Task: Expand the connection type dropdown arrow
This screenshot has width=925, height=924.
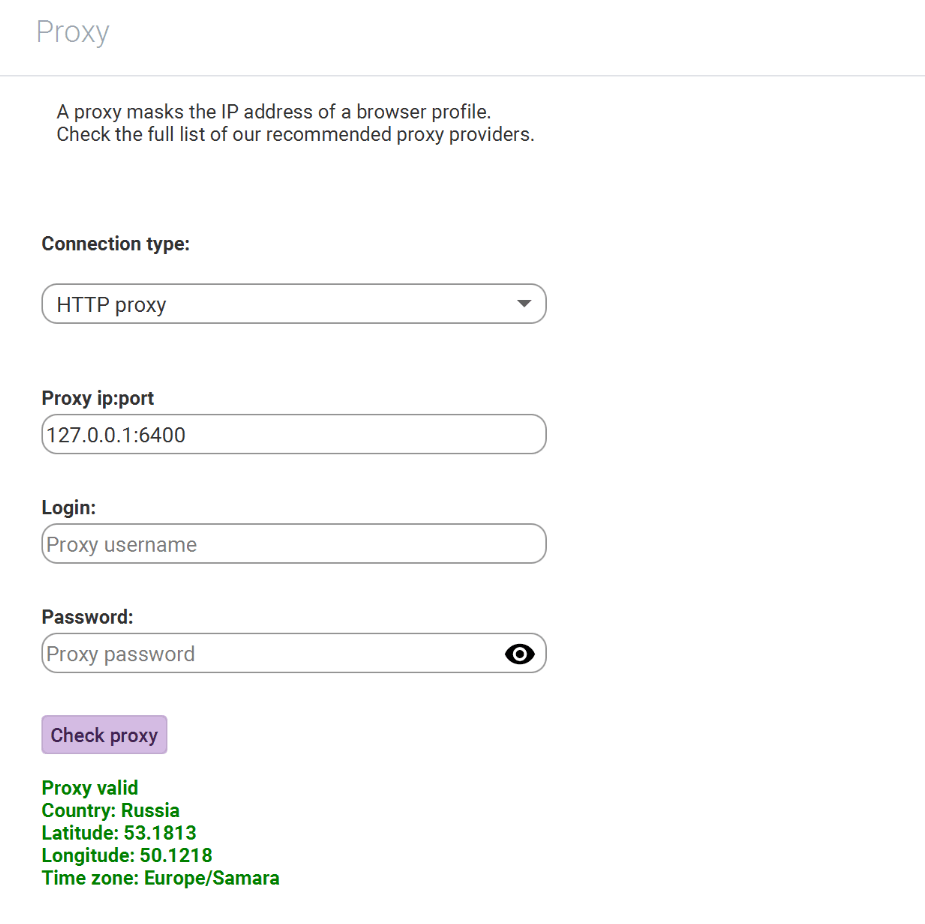Action: pyautogui.click(x=524, y=303)
